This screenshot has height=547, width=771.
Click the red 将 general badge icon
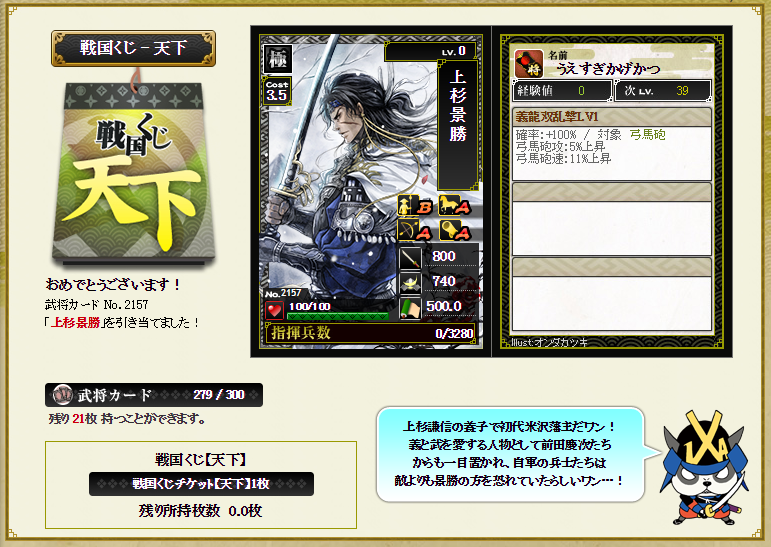pos(529,64)
